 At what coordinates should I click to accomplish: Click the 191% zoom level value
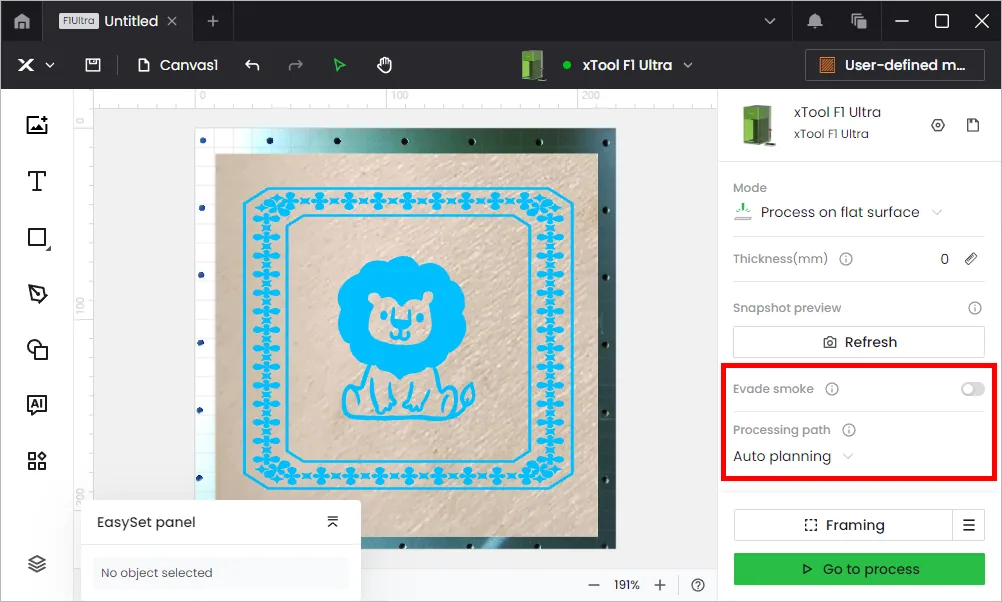626,585
